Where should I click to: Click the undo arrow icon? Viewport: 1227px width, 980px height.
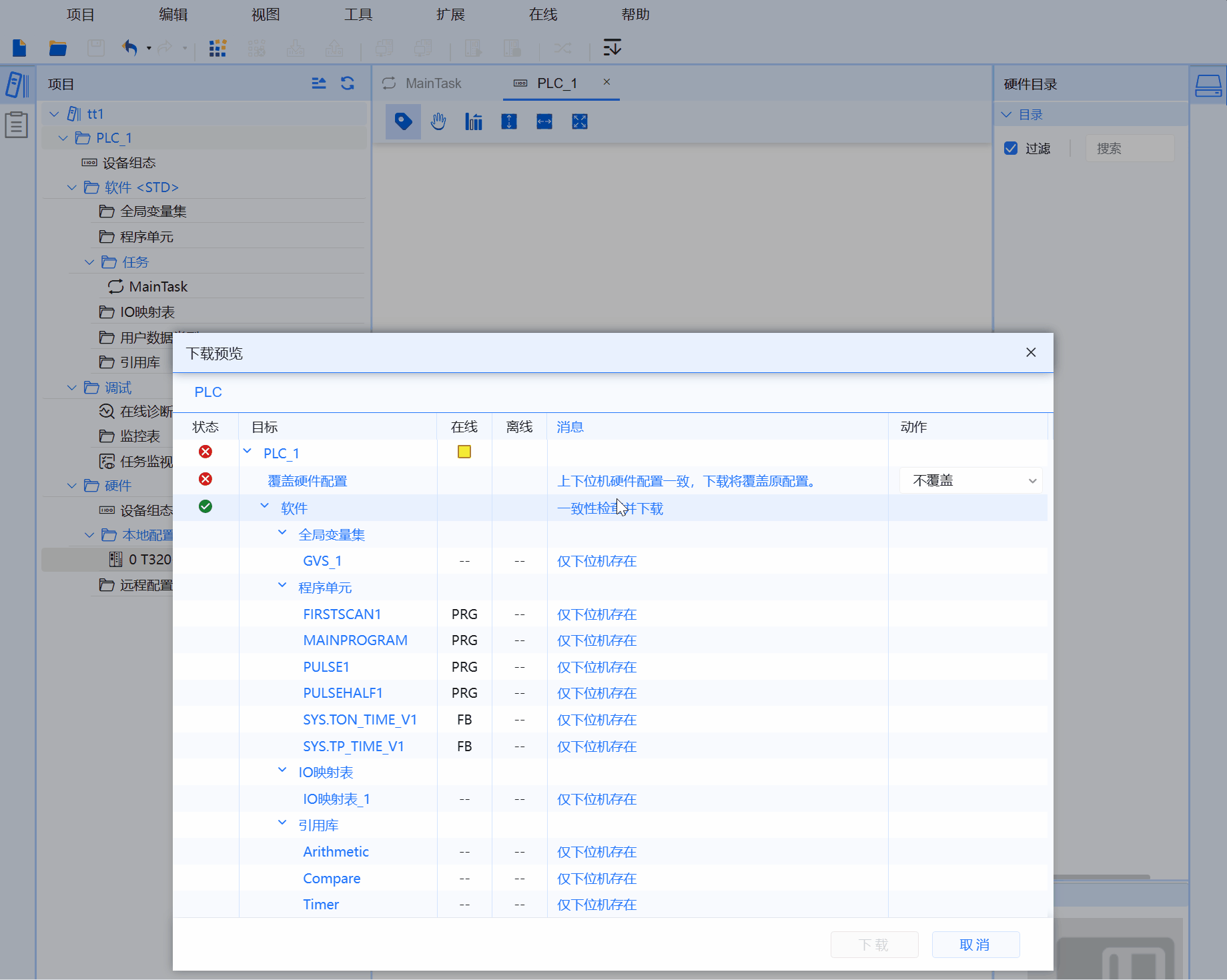click(129, 48)
